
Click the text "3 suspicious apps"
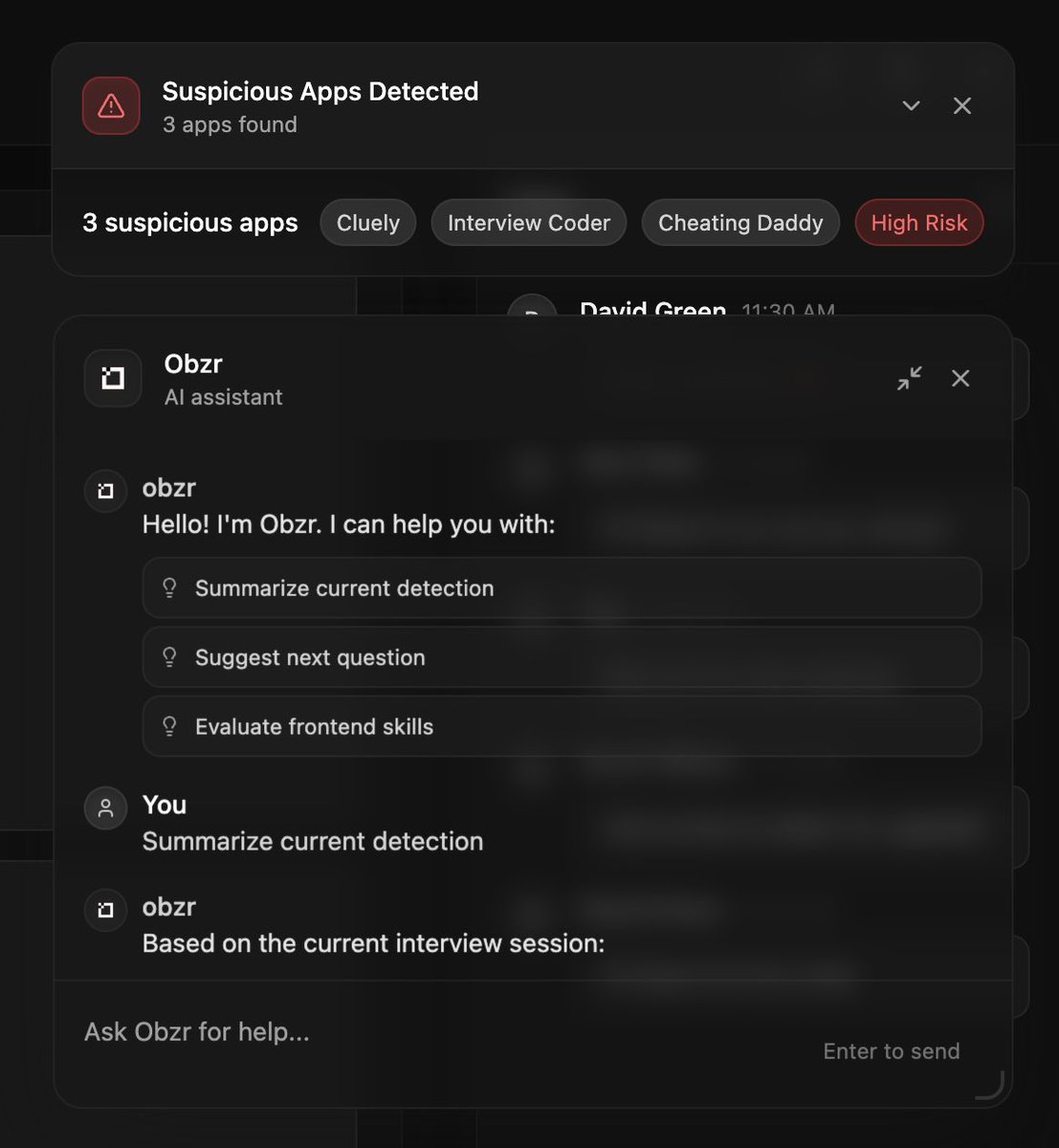pyautogui.click(x=190, y=223)
